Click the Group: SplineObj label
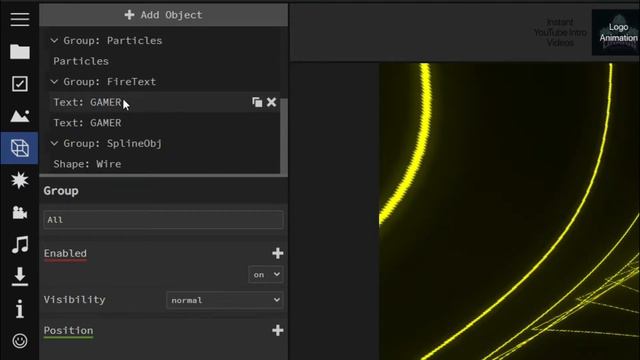 (113, 143)
